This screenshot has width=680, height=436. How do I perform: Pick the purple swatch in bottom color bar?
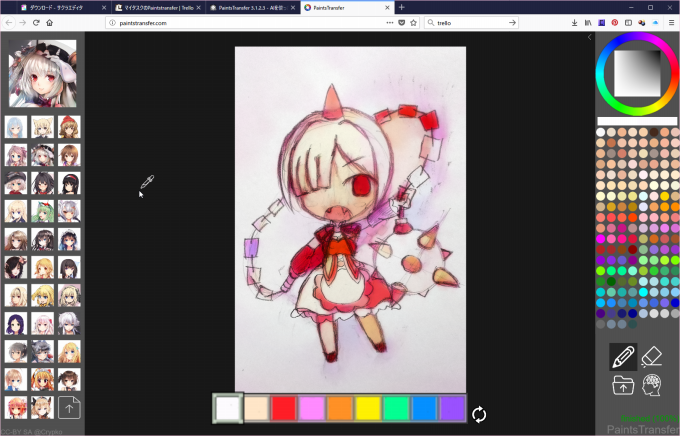pyautogui.click(x=452, y=408)
